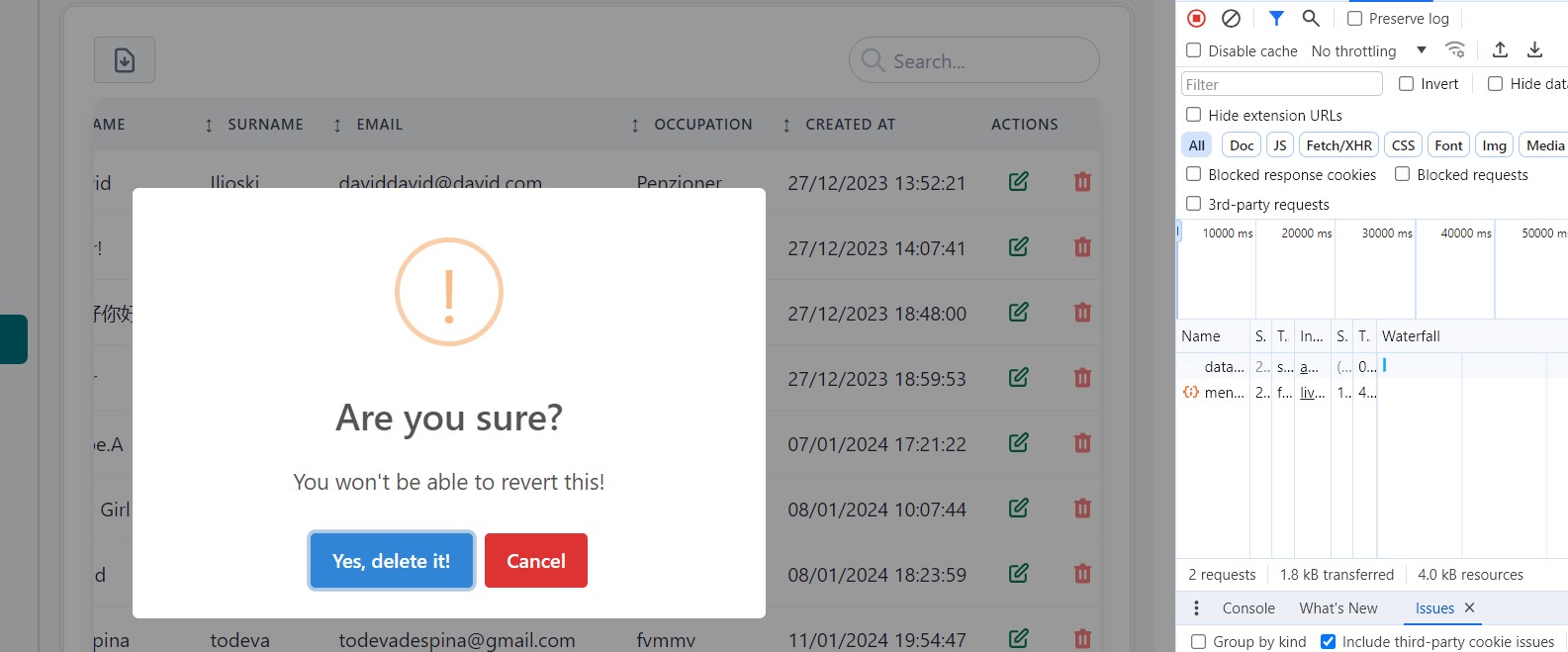The width and height of the screenshot is (1568, 652).
Task: Click the table export file icon
Action: [x=125, y=60]
